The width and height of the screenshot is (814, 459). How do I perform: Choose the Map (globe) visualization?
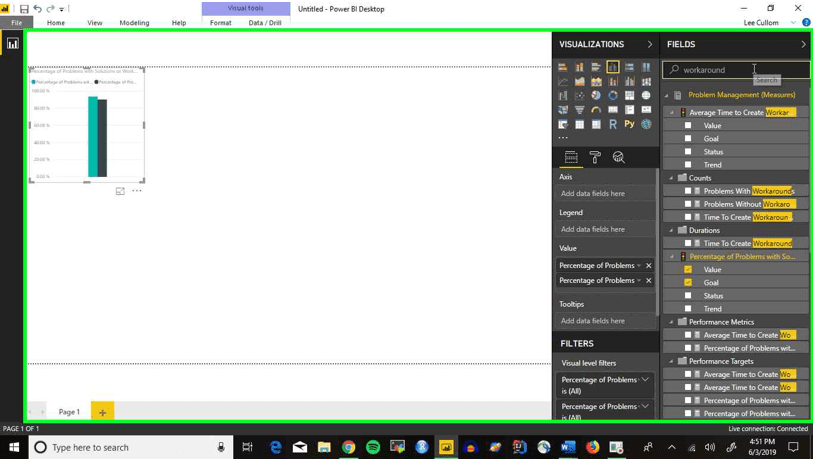point(646,96)
